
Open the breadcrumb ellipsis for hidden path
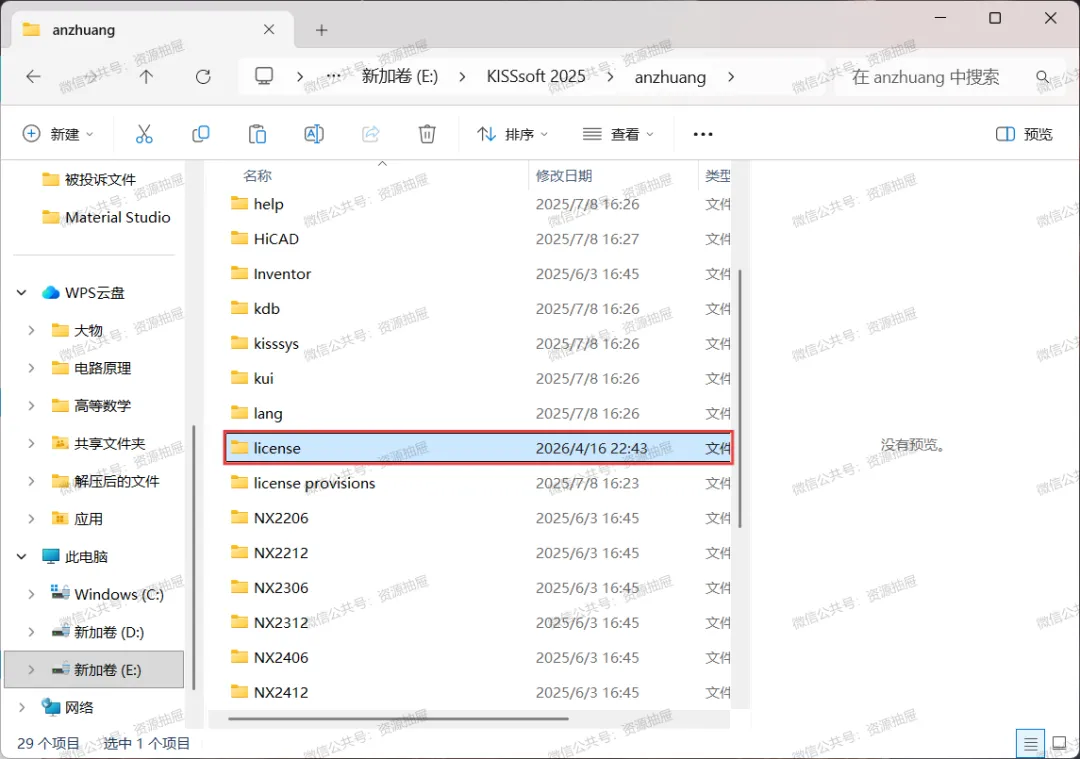(333, 76)
